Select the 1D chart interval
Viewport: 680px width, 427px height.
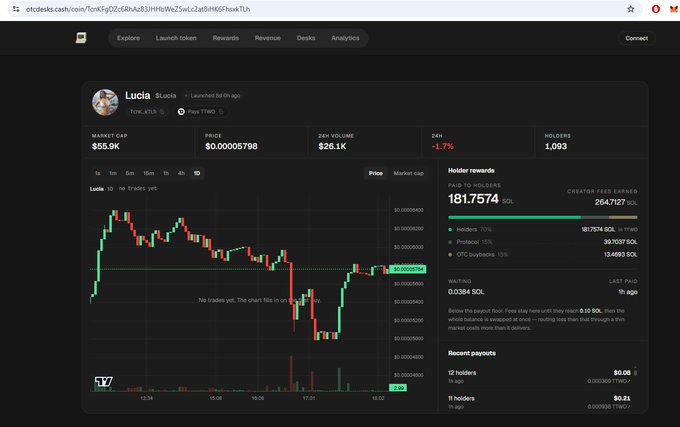pos(197,173)
